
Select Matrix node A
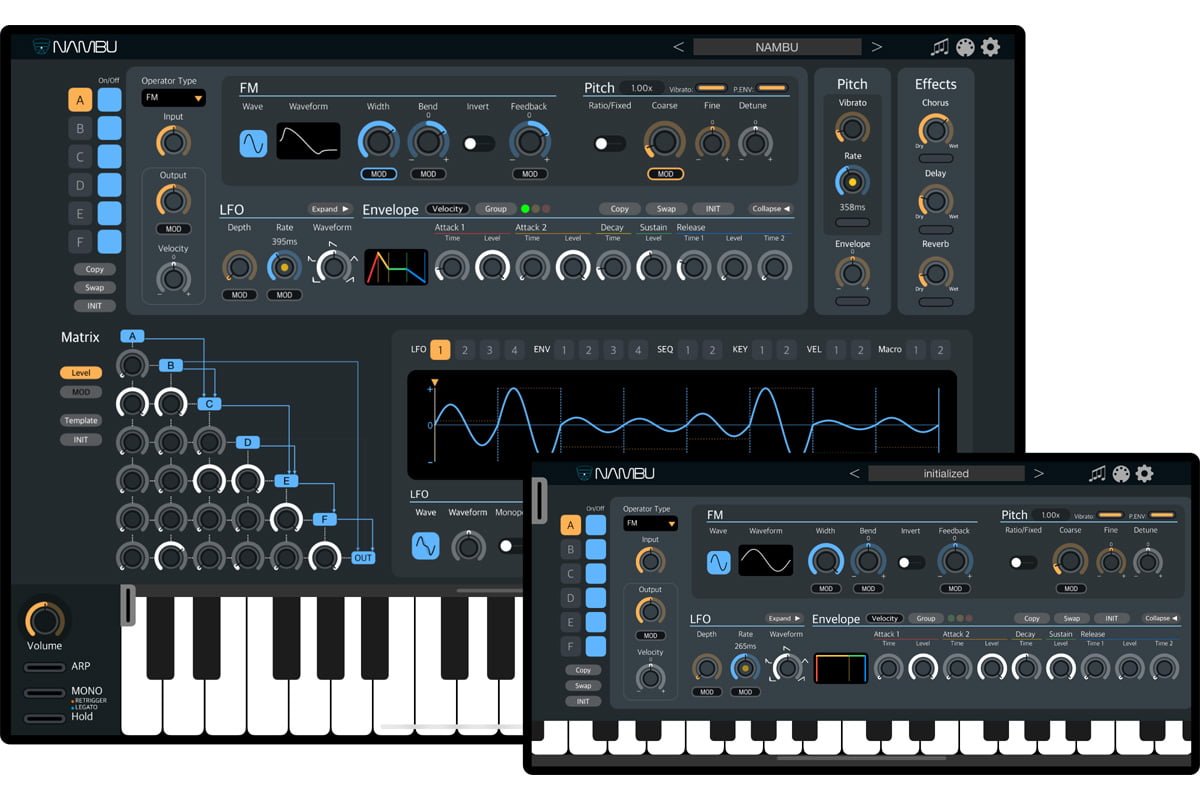(x=132, y=337)
